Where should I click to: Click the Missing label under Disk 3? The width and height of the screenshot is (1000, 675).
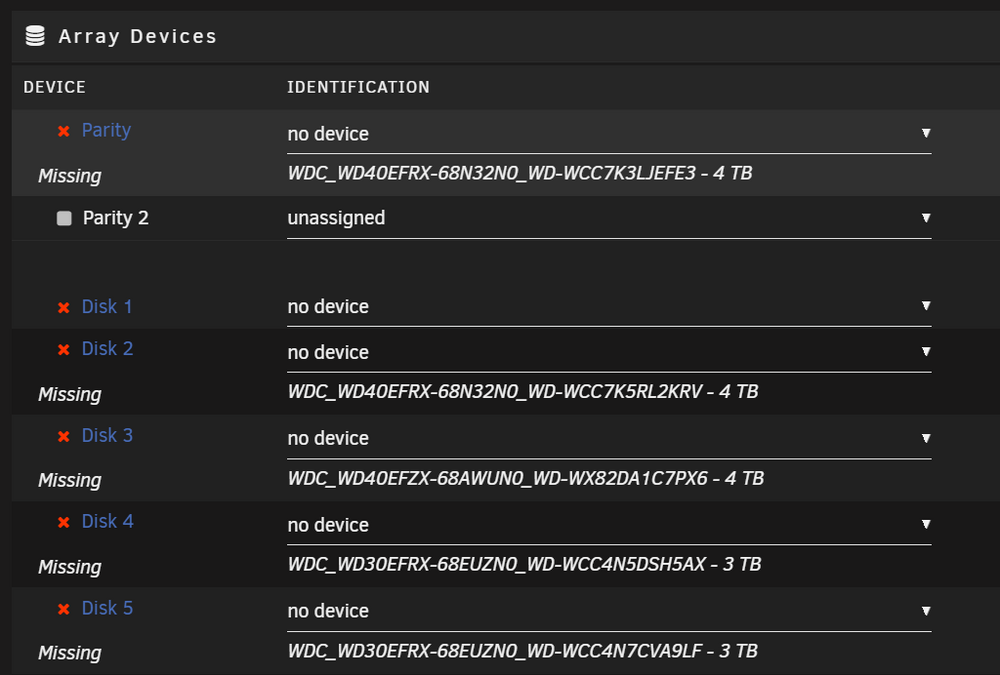(x=70, y=480)
